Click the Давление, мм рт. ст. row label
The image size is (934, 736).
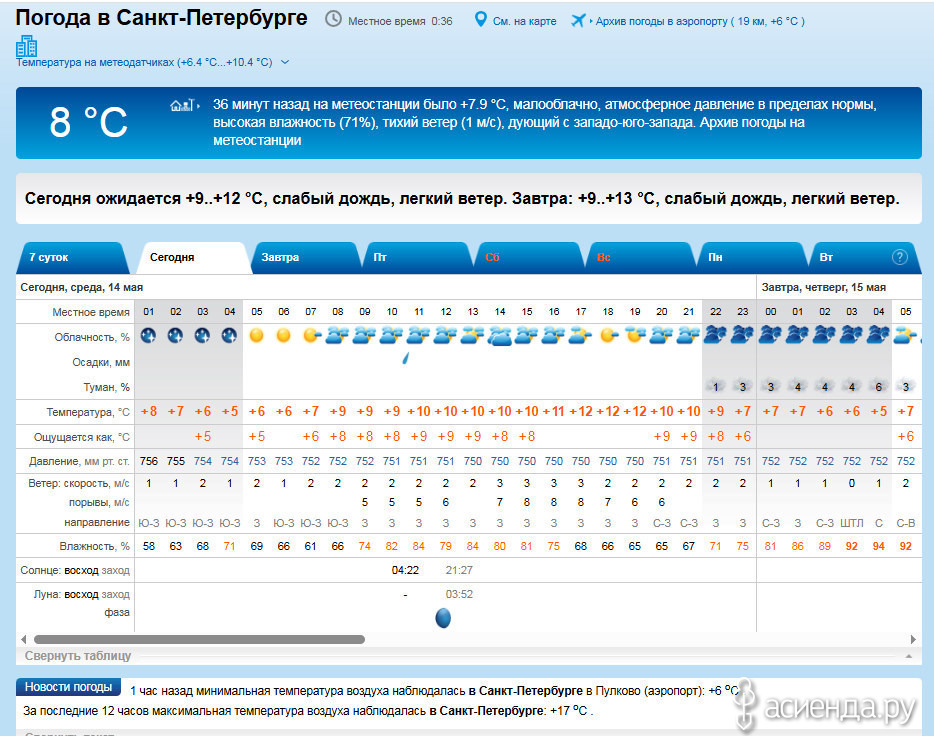[x=79, y=461]
